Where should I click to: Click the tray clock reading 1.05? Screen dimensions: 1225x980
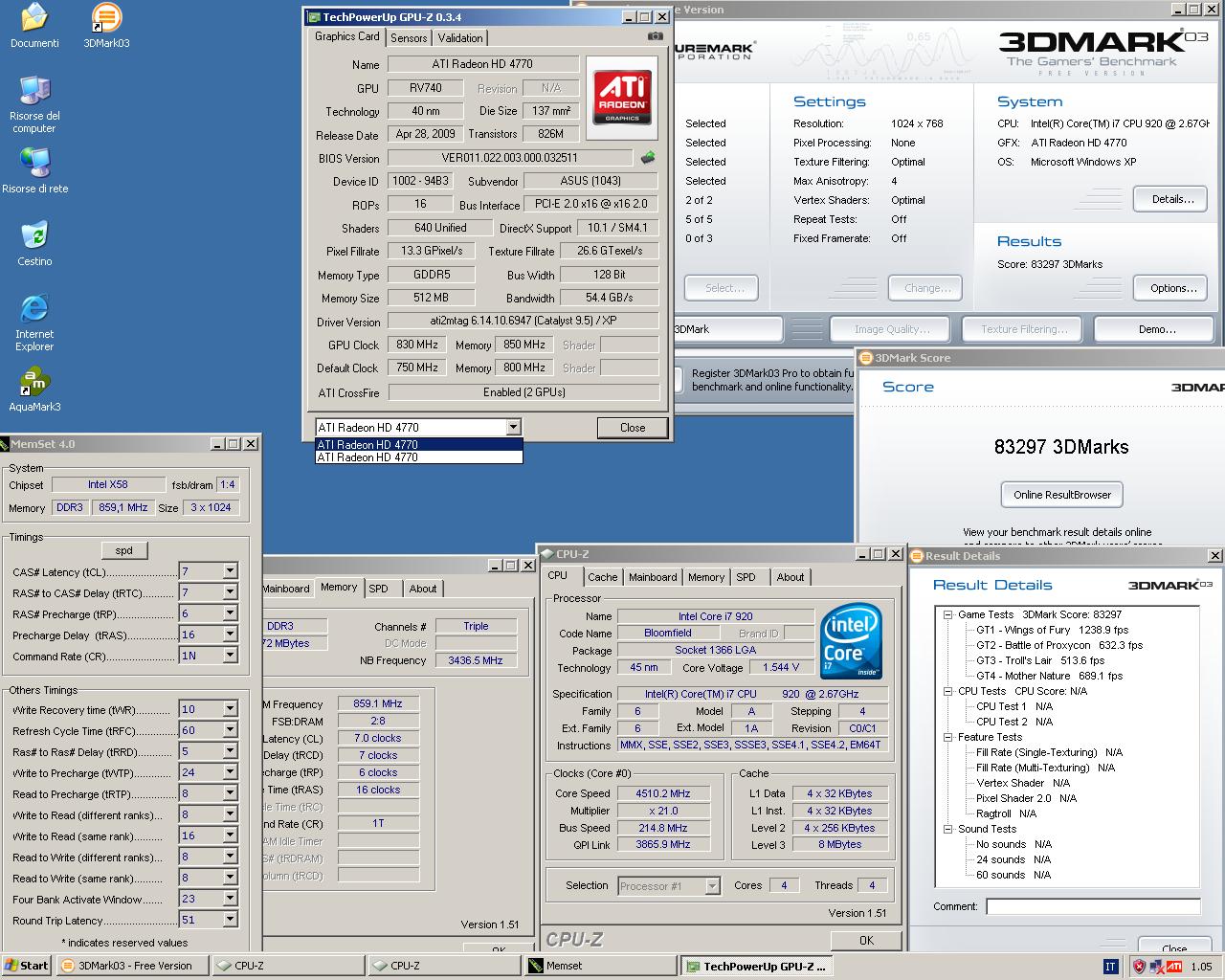1201,967
